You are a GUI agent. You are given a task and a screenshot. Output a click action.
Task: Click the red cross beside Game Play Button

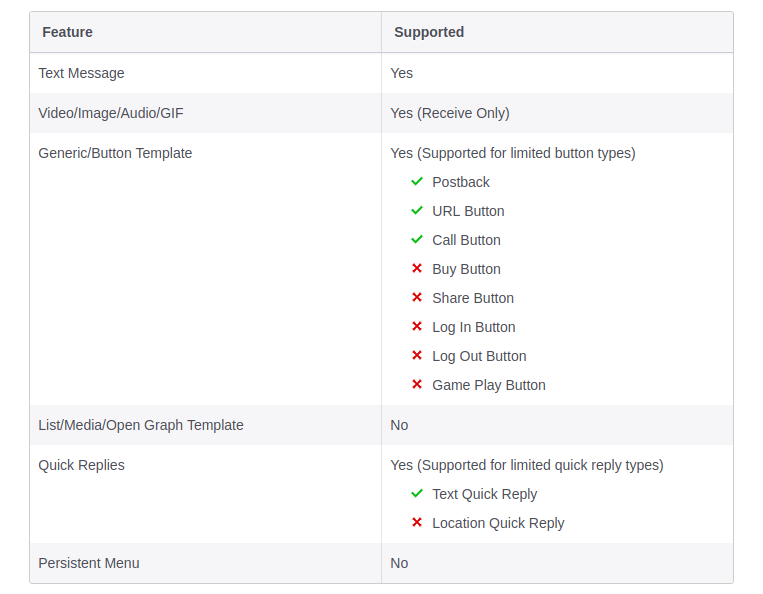[x=417, y=385]
